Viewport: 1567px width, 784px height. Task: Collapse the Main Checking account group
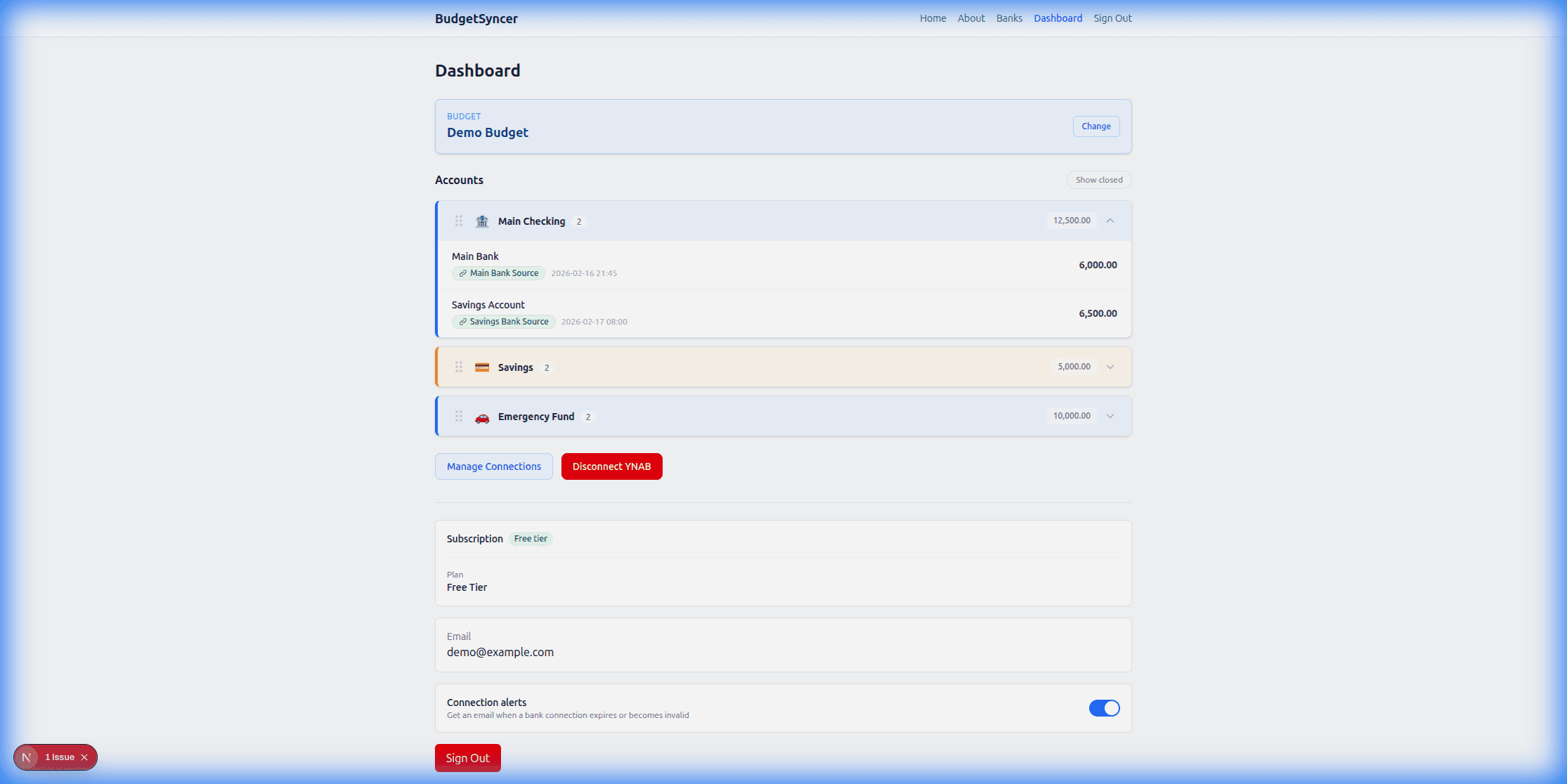pos(1110,220)
